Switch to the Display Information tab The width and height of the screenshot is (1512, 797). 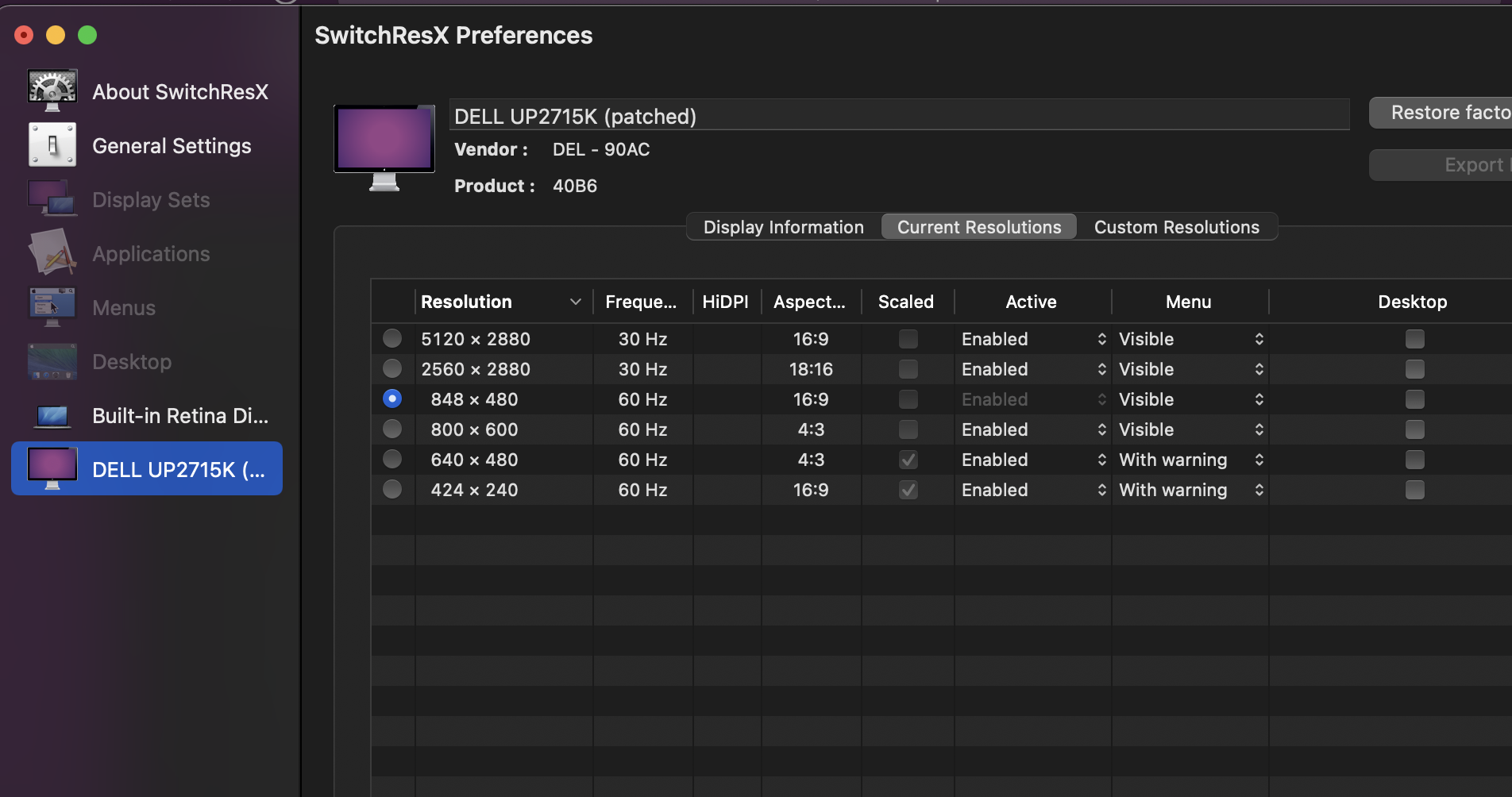pyautogui.click(x=784, y=227)
